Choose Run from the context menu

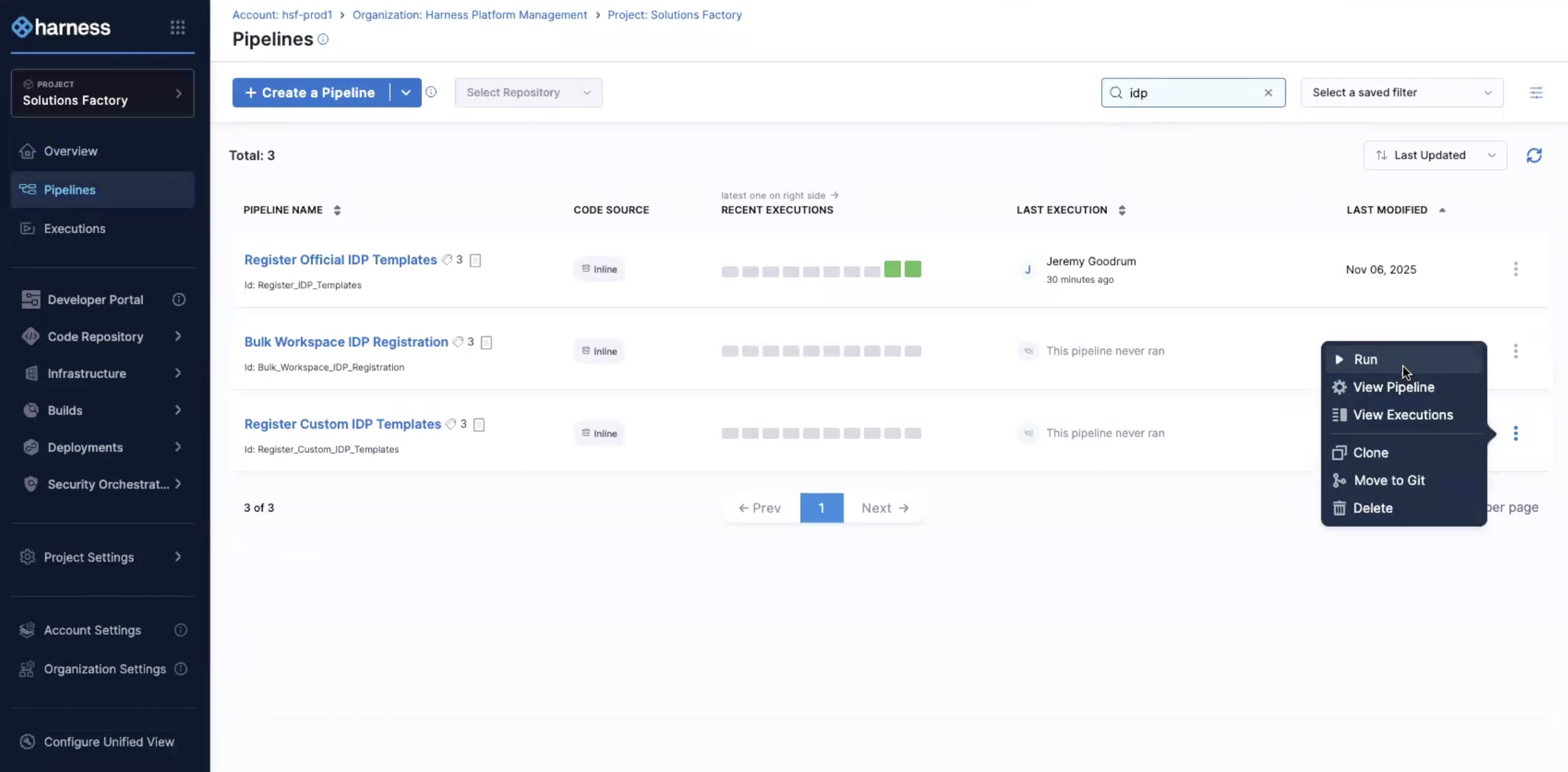[1365, 359]
